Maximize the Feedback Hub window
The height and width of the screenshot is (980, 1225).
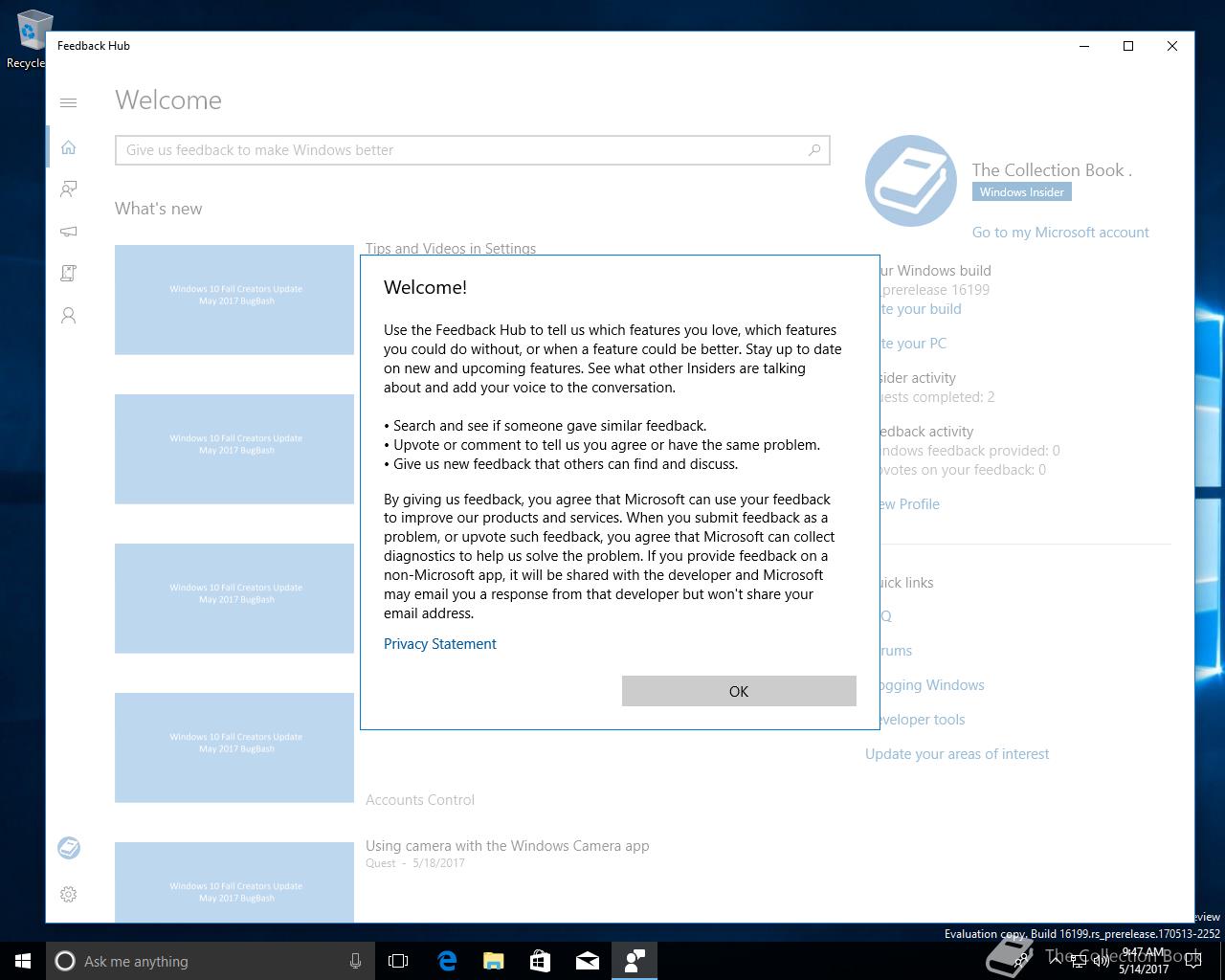1128,46
